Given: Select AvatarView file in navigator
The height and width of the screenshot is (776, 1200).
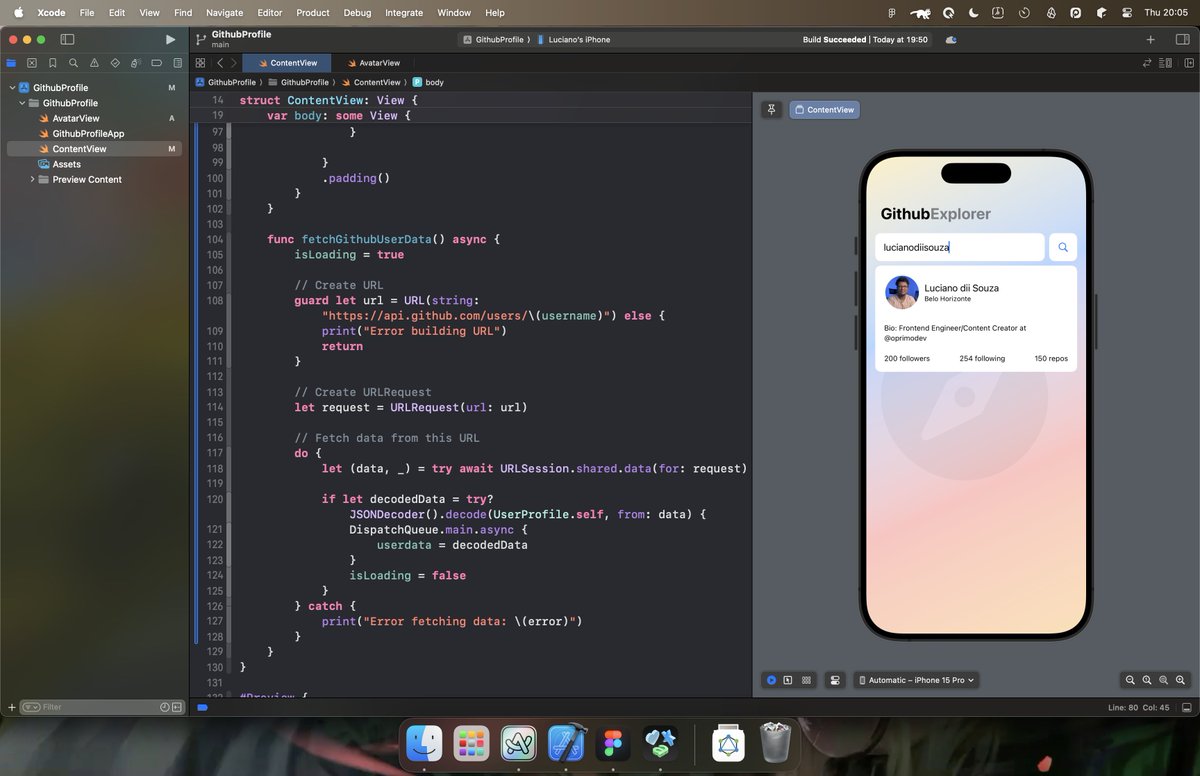Looking at the screenshot, I should 95,118.
